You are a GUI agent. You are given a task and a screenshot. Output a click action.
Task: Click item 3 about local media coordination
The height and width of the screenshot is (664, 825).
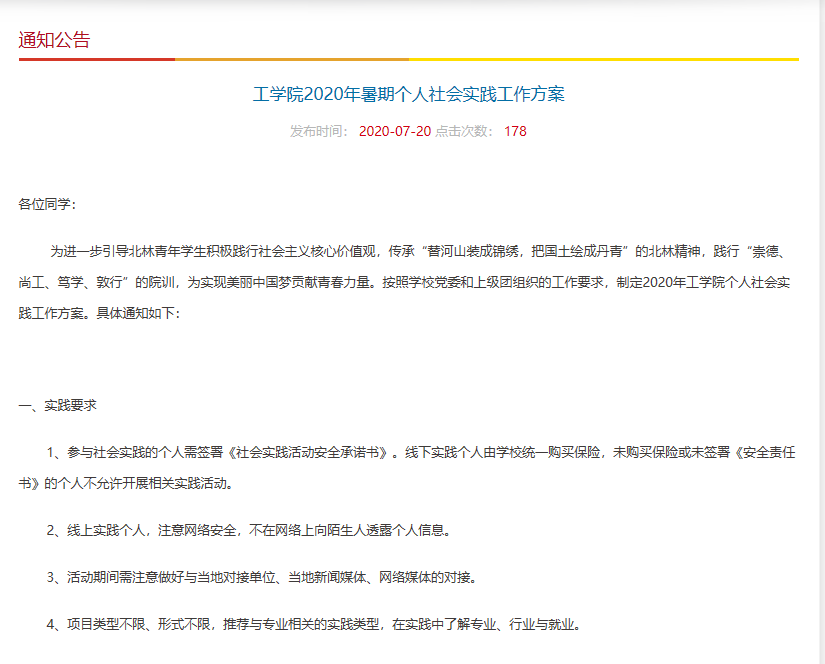pos(262,577)
